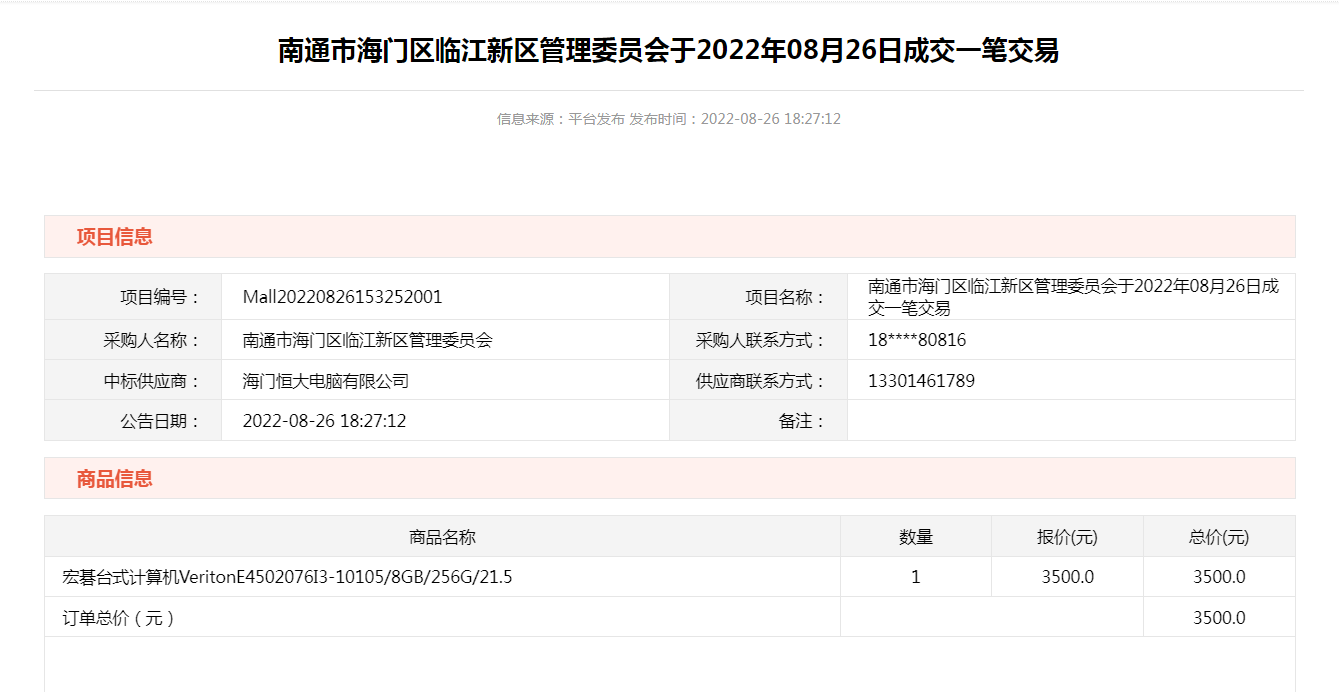Image resolution: width=1339 pixels, height=692 pixels.
Task: Click the 报价(元) column header
Action: 1067,537
